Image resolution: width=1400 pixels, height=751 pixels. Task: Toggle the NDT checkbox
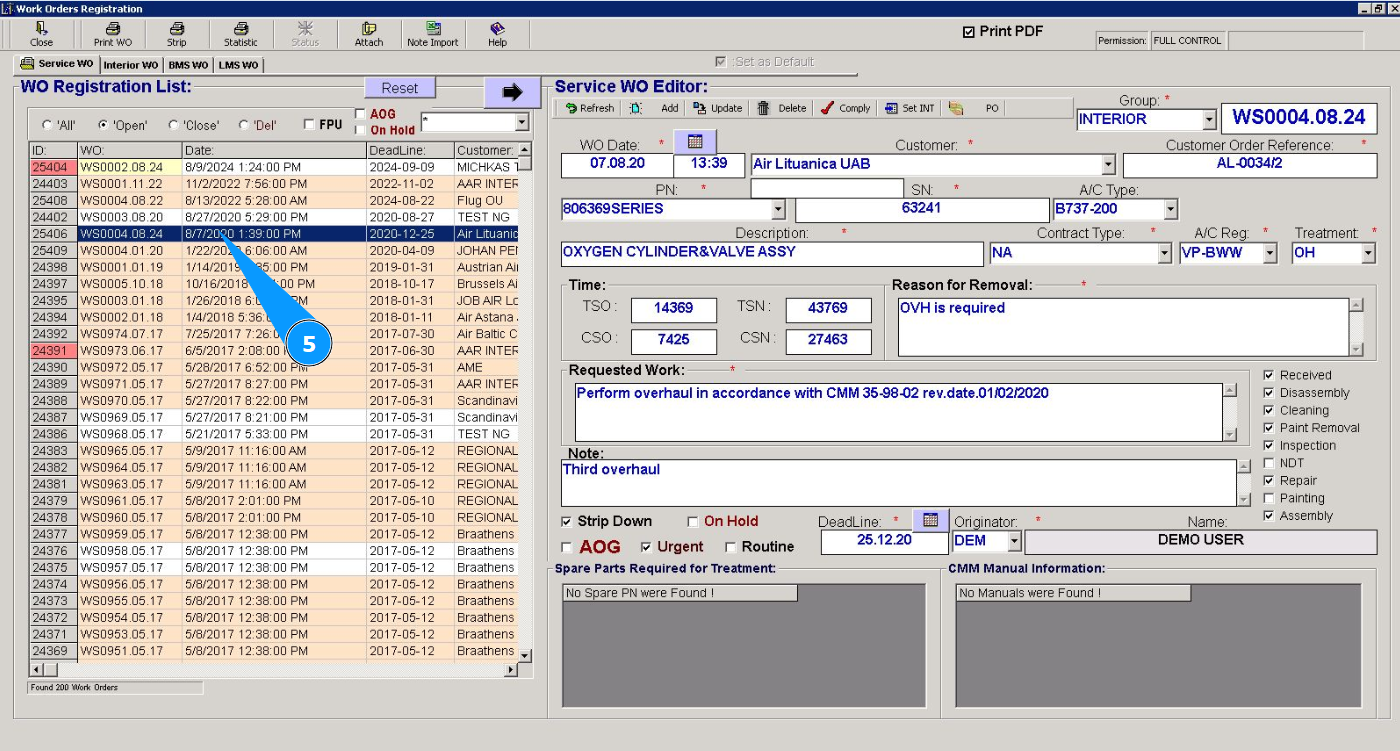[1269, 463]
